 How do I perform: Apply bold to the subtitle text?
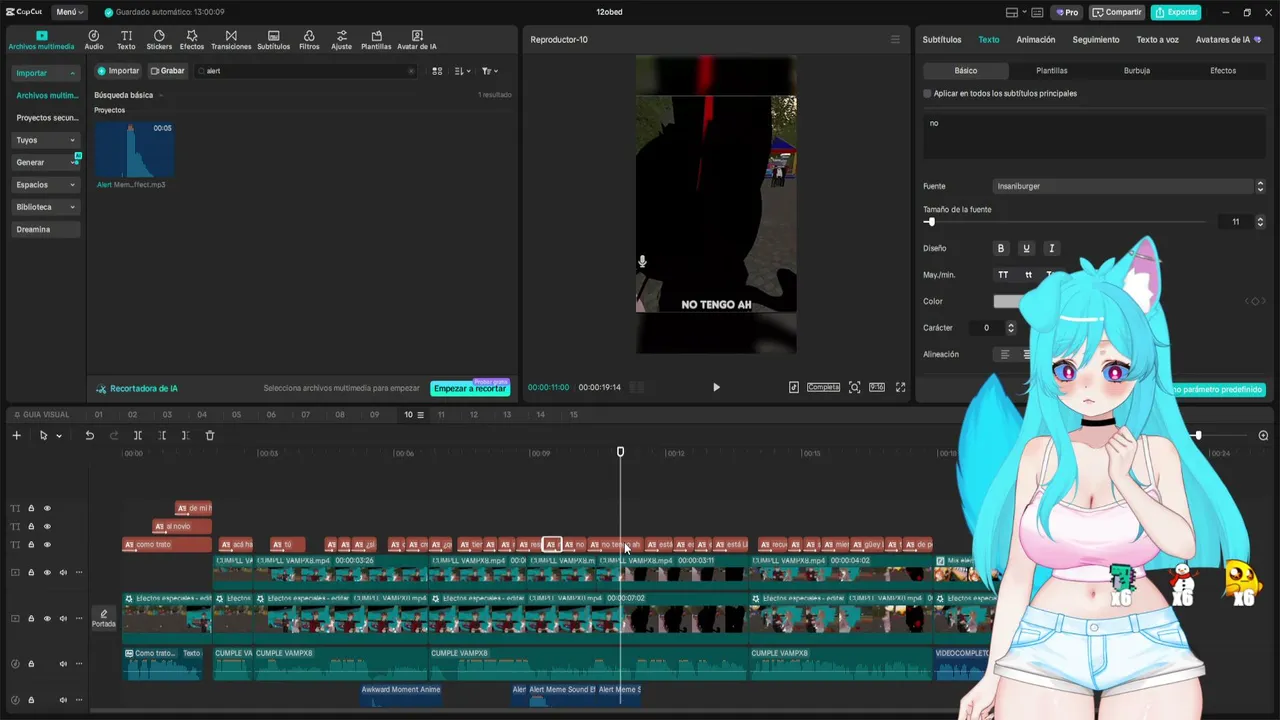tap(1000, 248)
